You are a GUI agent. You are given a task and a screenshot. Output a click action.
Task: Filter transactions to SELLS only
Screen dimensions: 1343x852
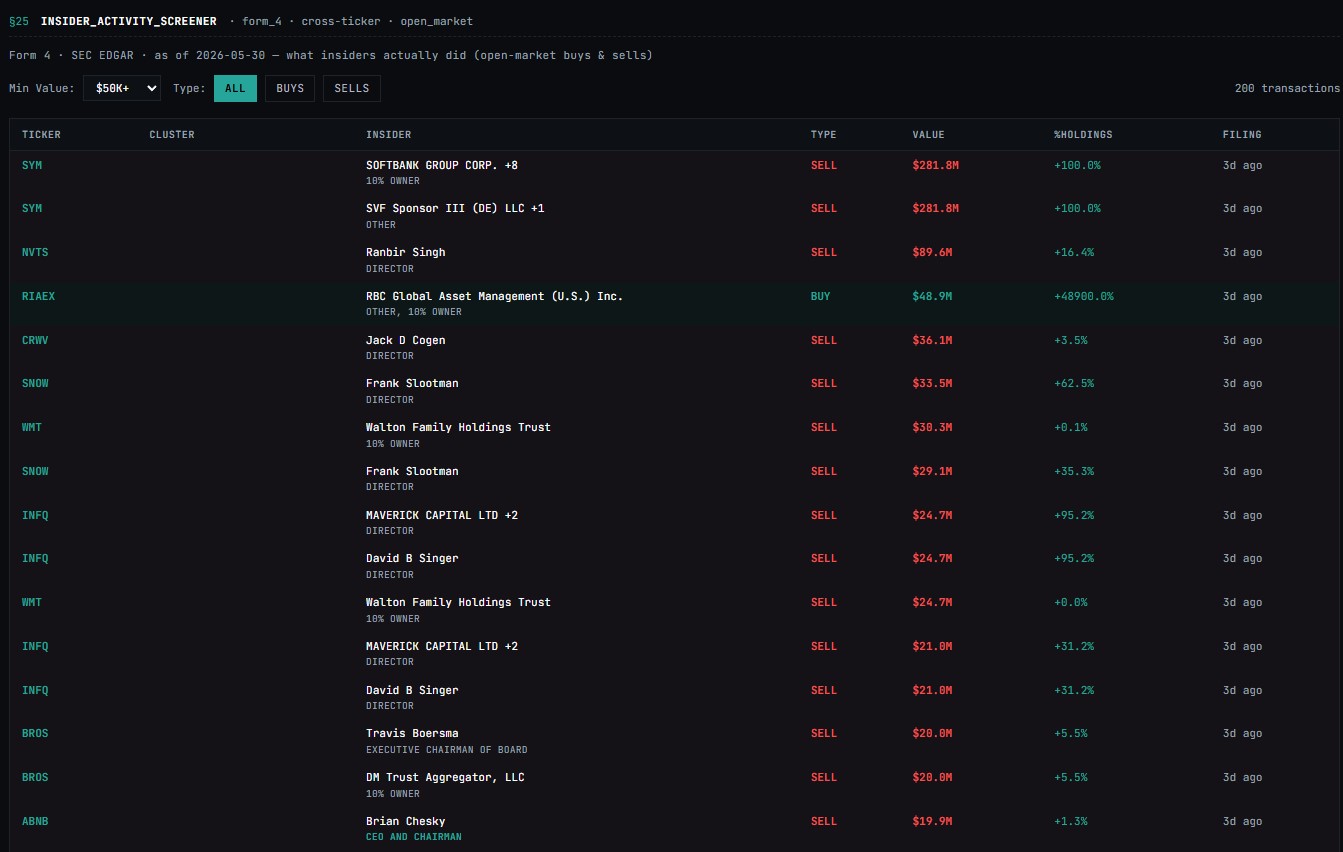click(x=352, y=88)
